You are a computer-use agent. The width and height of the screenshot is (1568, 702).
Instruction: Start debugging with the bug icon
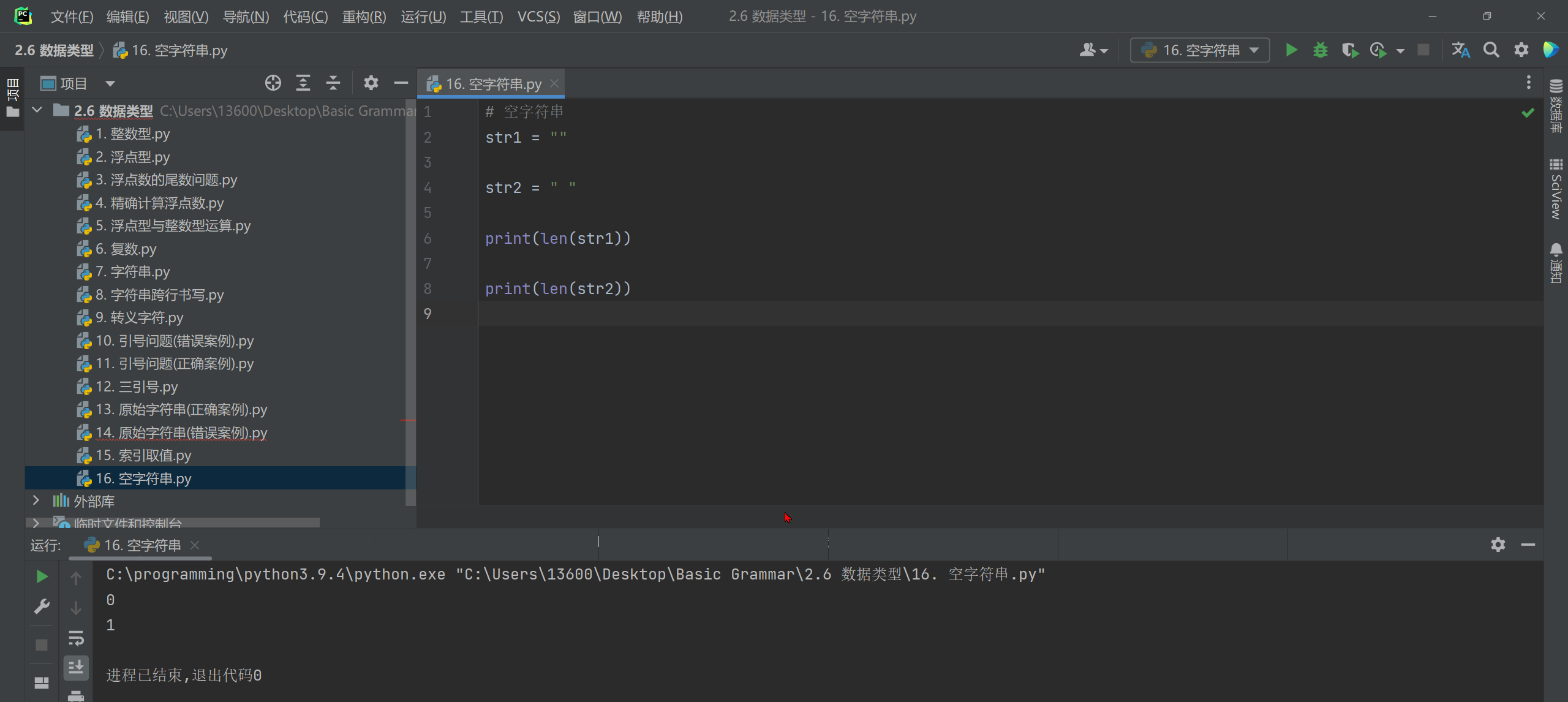1321,50
